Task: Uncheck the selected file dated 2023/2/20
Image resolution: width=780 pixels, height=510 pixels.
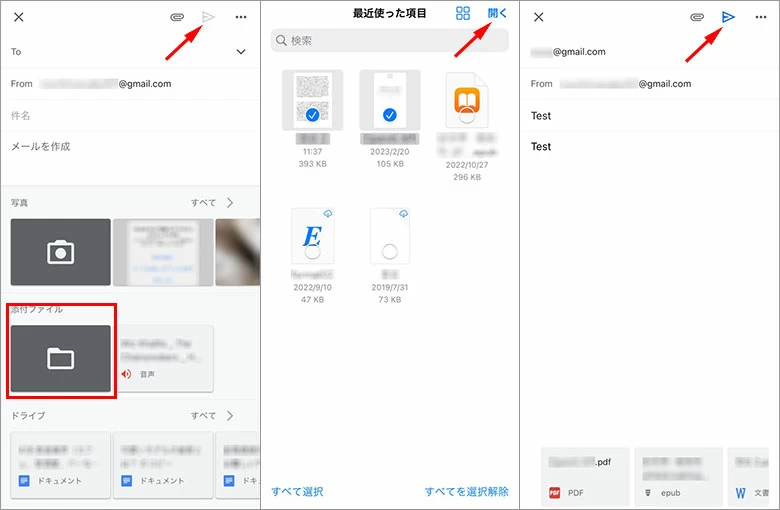Action: 390,101
